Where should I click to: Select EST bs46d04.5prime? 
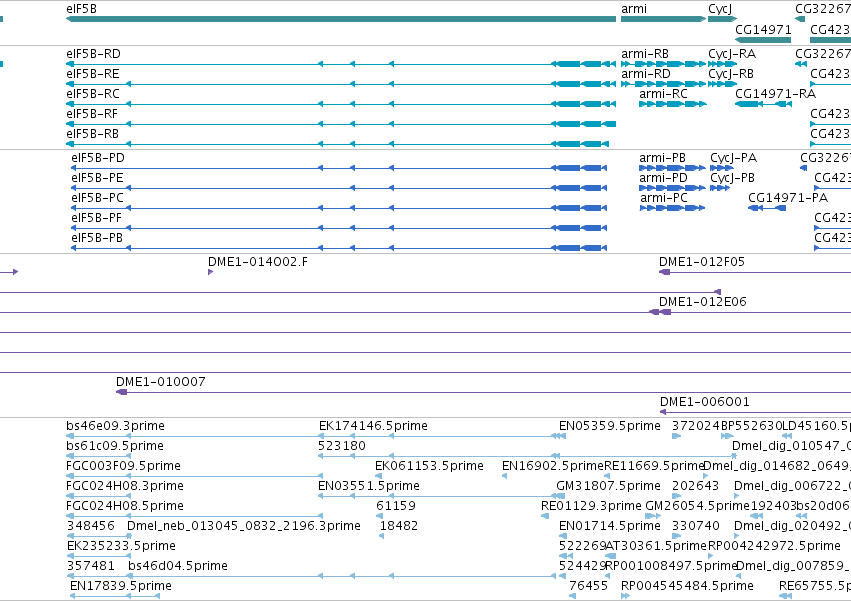[x=178, y=566]
